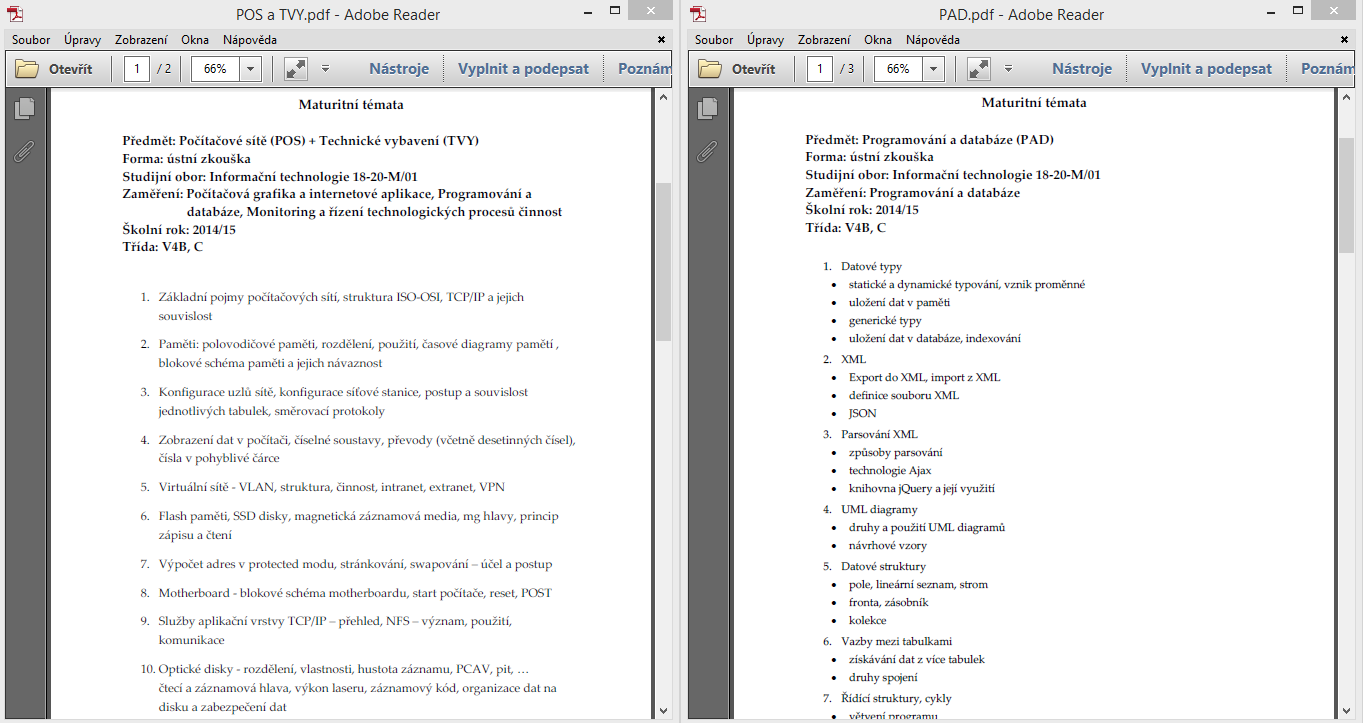This screenshot has width=1363, height=723.
Task: Show page thumbnails panel in PAD.pdf window
Action: coord(708,109)
